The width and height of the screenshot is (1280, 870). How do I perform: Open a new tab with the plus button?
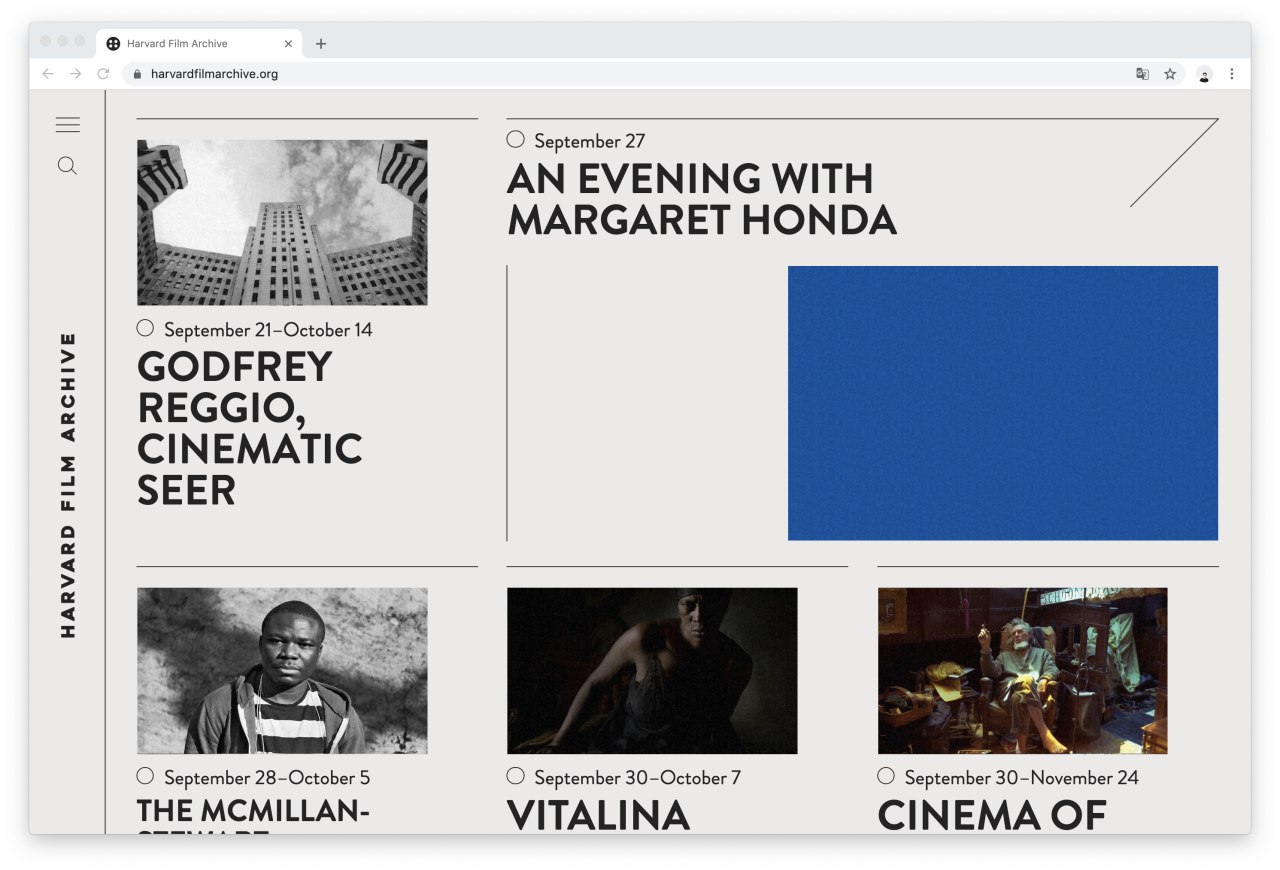coord(321,44)
